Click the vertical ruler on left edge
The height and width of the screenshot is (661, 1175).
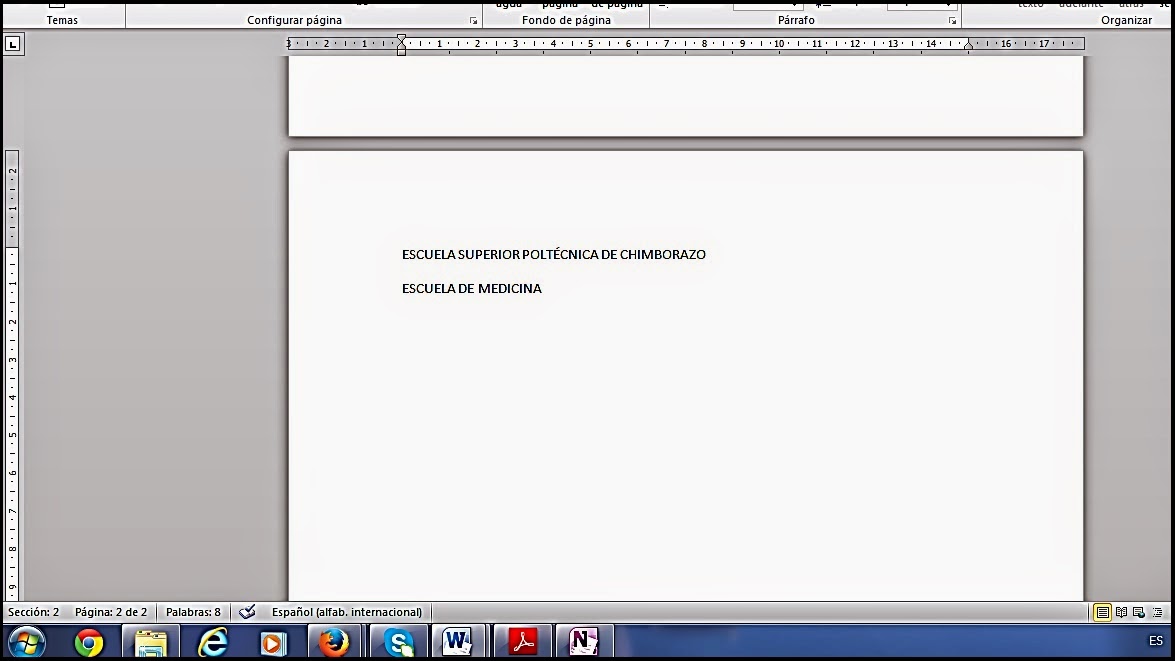(x=12, y=375)
